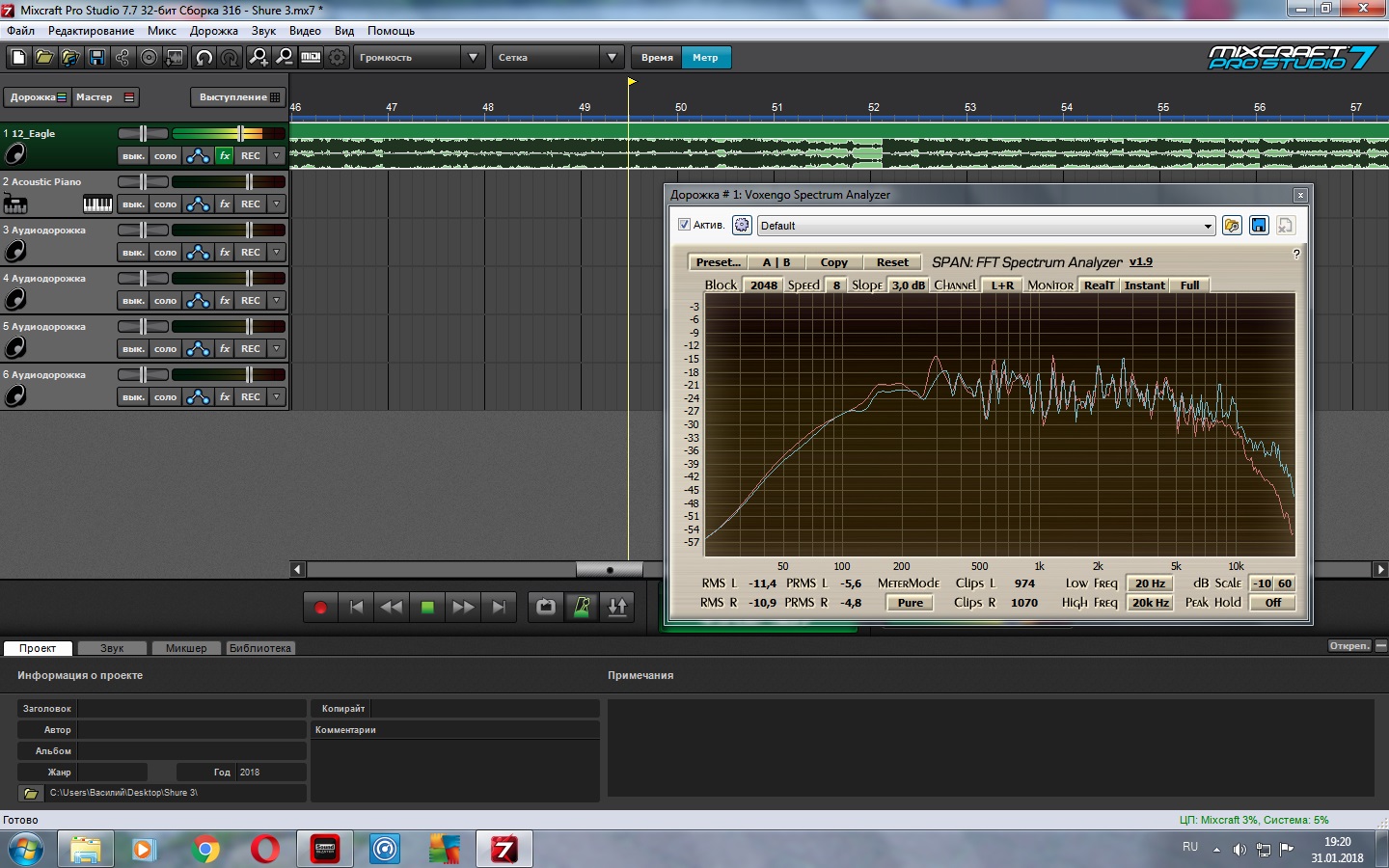The image size is (1389, 868).
Task: Expand track 5 Аудиодорожка options arrow
Action: pyautogui.click(x=277, y=348)
